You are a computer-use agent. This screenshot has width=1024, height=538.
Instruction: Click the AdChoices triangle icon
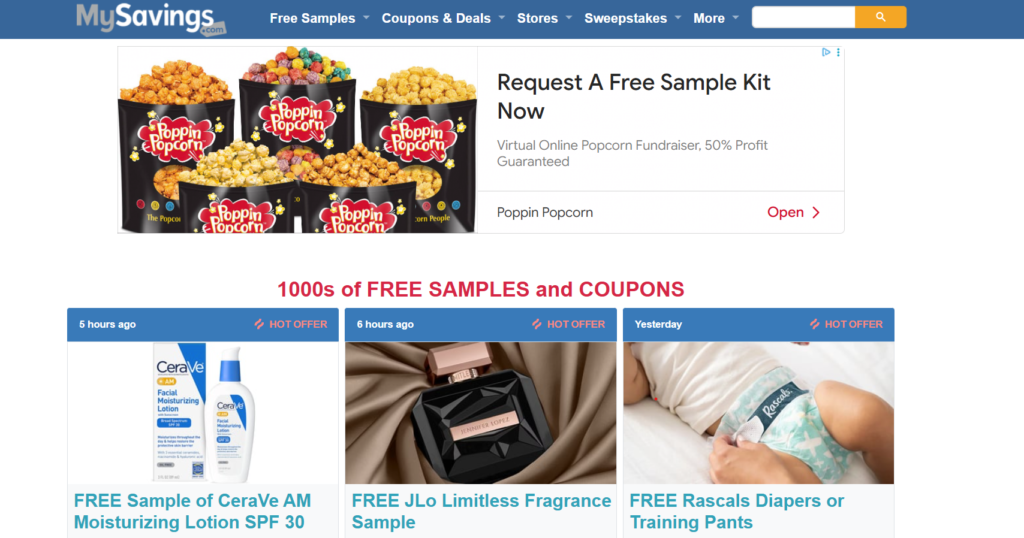826,52
